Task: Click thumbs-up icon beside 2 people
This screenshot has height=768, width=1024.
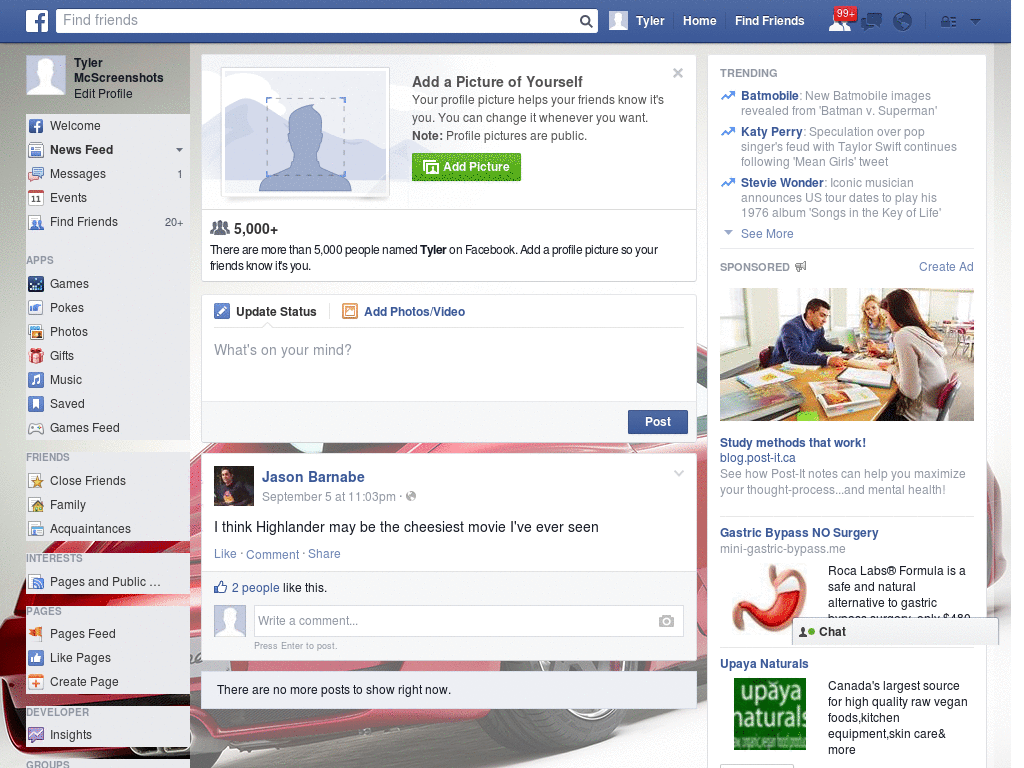Action: tap(221, 587)
